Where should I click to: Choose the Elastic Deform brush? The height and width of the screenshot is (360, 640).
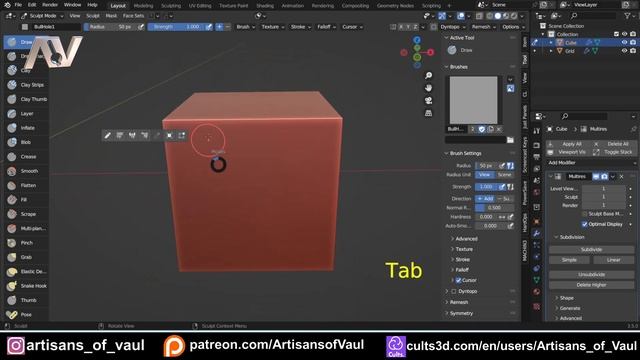click(26, 271)
